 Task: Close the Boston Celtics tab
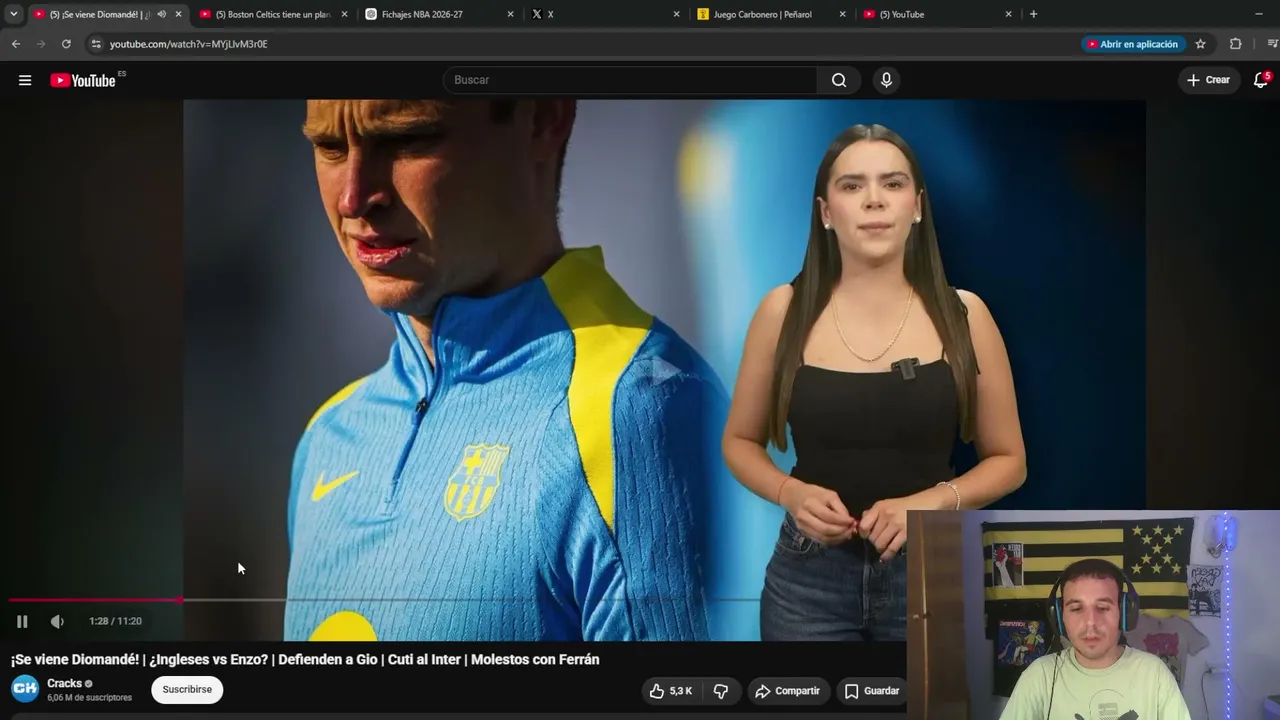click(x=344, y=14)
